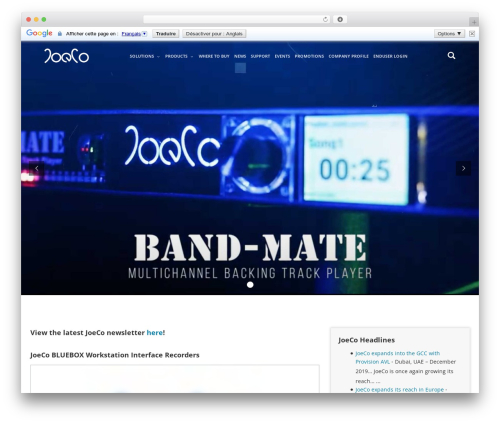
Task: Click the JoeCo logo in header
Action: point(67,56)
